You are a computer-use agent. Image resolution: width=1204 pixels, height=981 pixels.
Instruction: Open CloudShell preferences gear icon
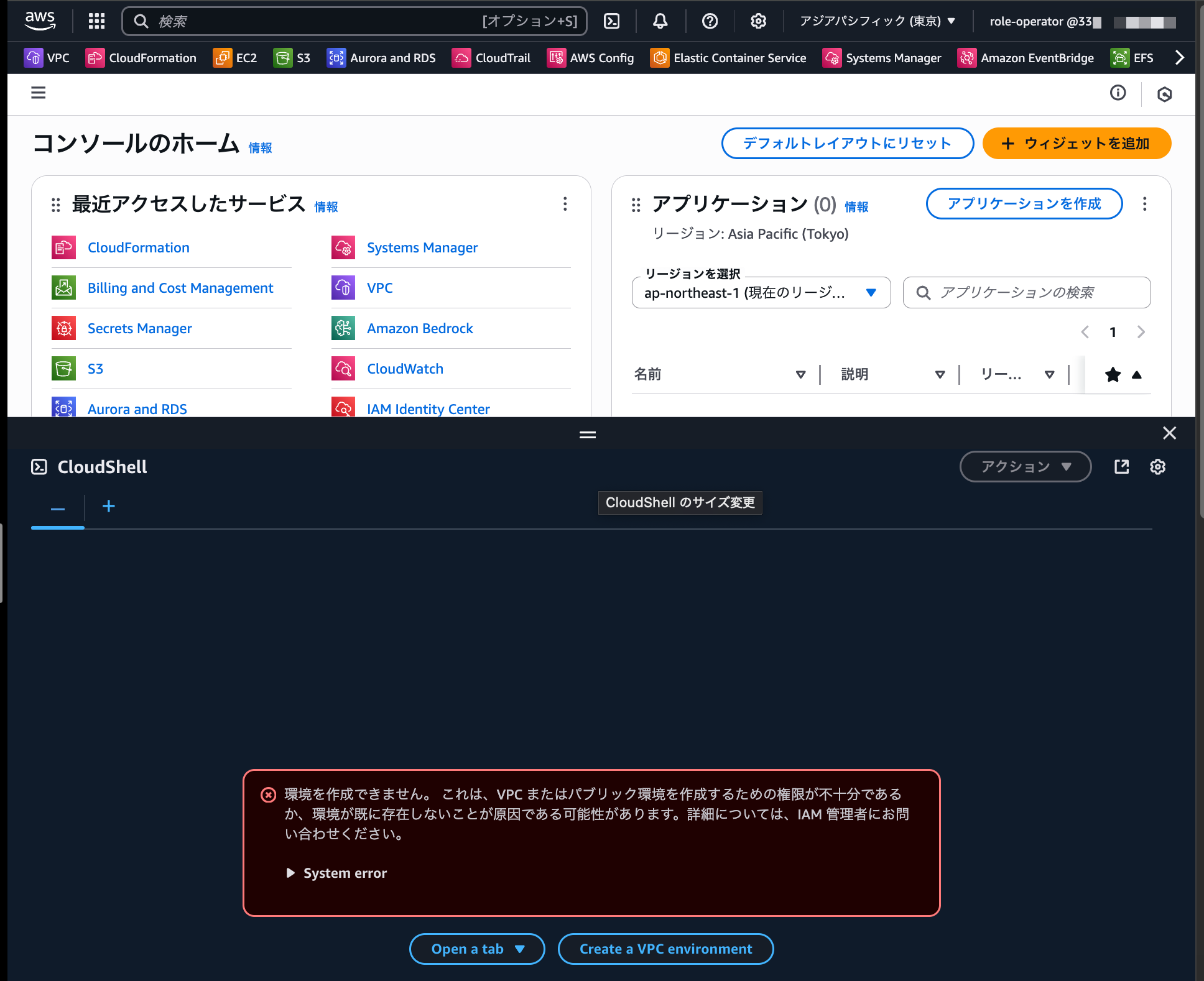(1157, 467)
